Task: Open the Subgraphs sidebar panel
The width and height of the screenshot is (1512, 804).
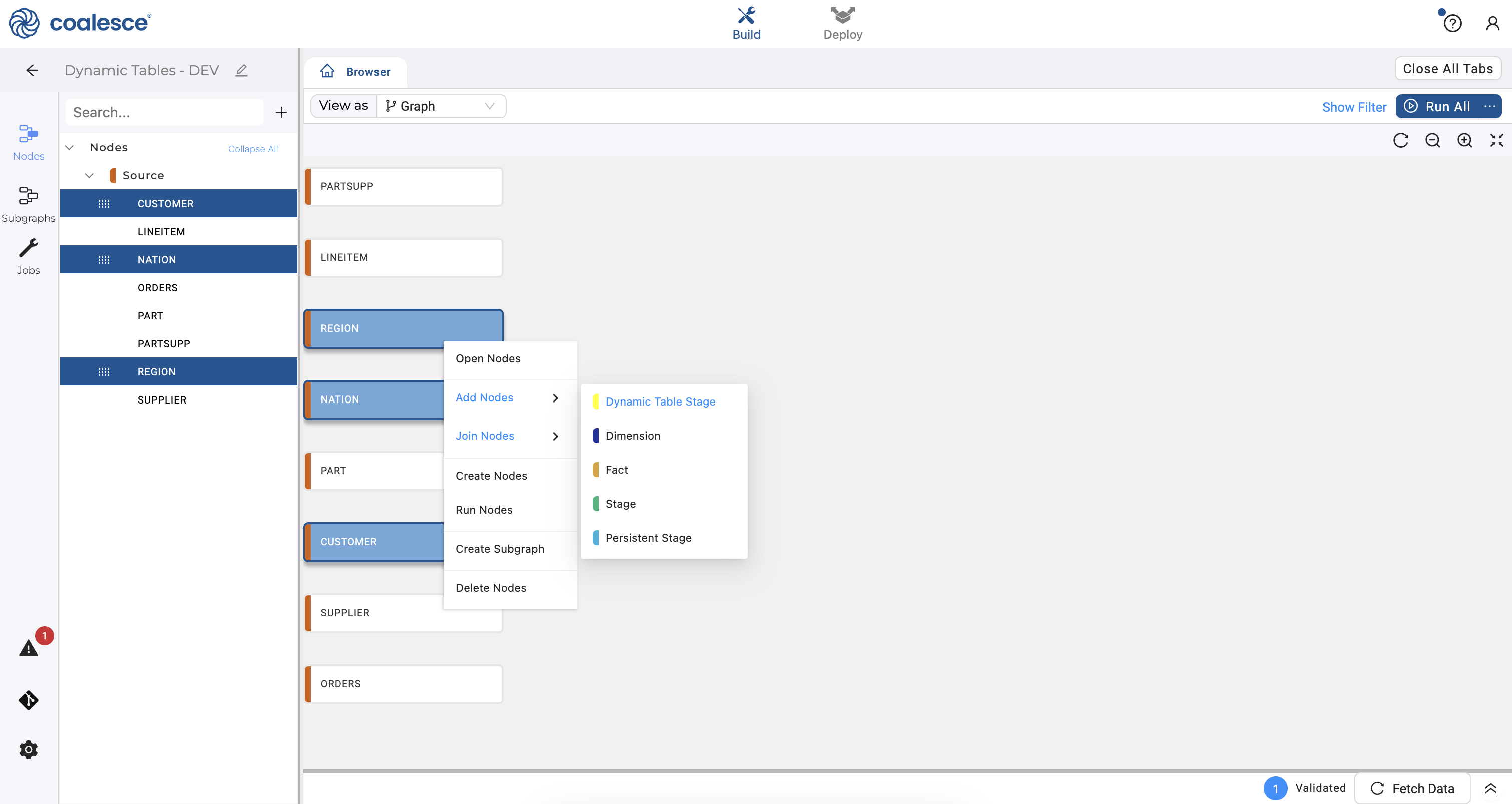Action: pyautogui.click(x=28, y=204)
